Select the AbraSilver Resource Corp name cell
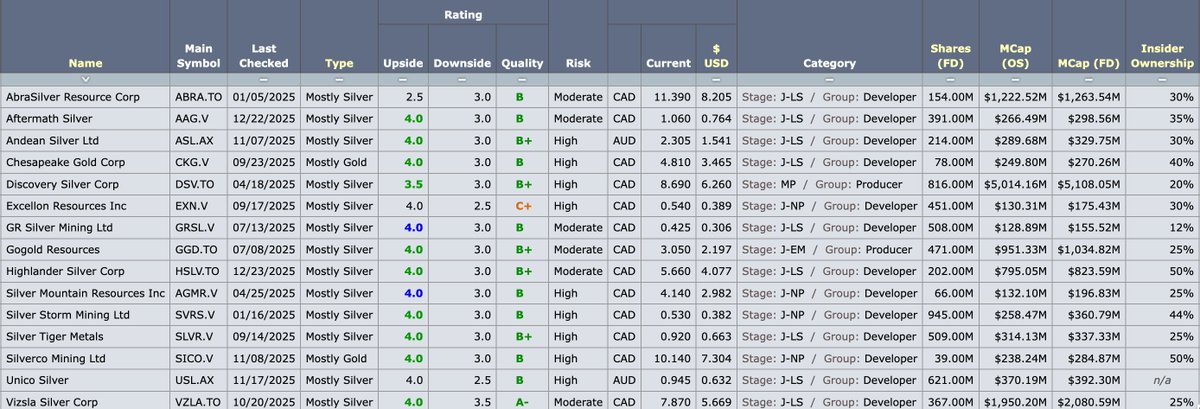Screen dimensions: 1200x409 click(x=85, y=98)
